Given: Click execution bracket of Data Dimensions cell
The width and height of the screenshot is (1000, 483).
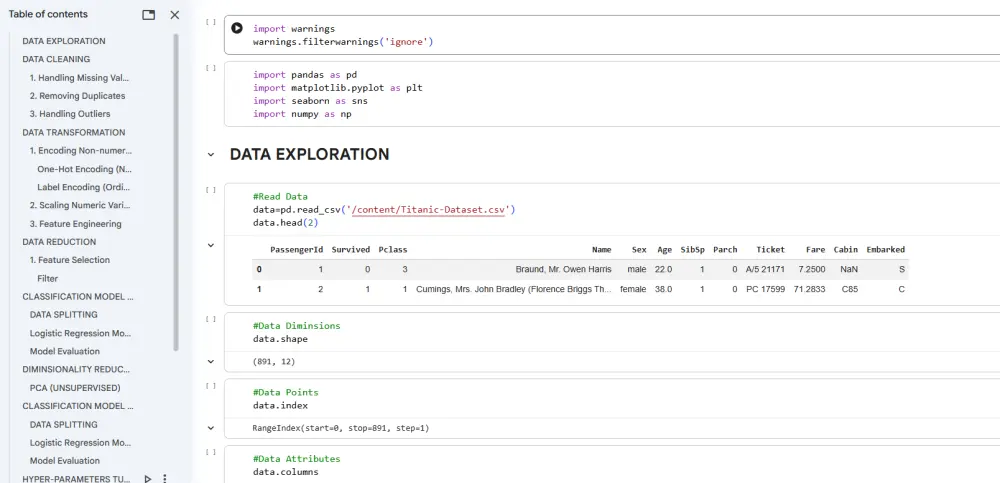Looking at the screenshot, I should (210, 319).
